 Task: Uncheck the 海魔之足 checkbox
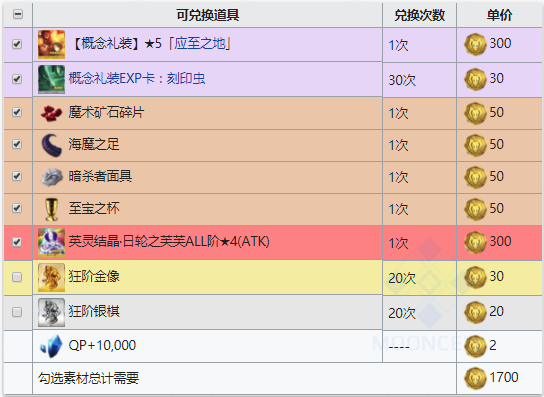pyautogui.click(x=17, y=144)
